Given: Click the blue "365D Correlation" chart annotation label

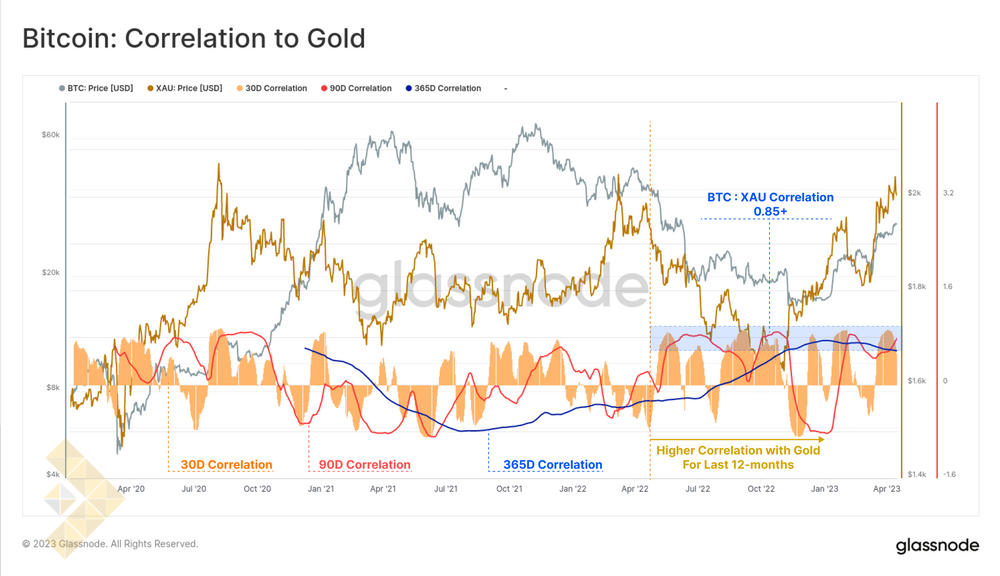Looking at the screenshot, I should (x=553, y=464).
